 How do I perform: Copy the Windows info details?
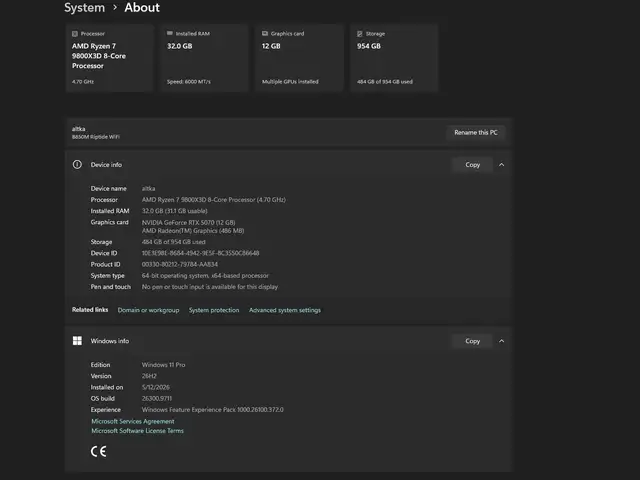(x=473, y=341)
